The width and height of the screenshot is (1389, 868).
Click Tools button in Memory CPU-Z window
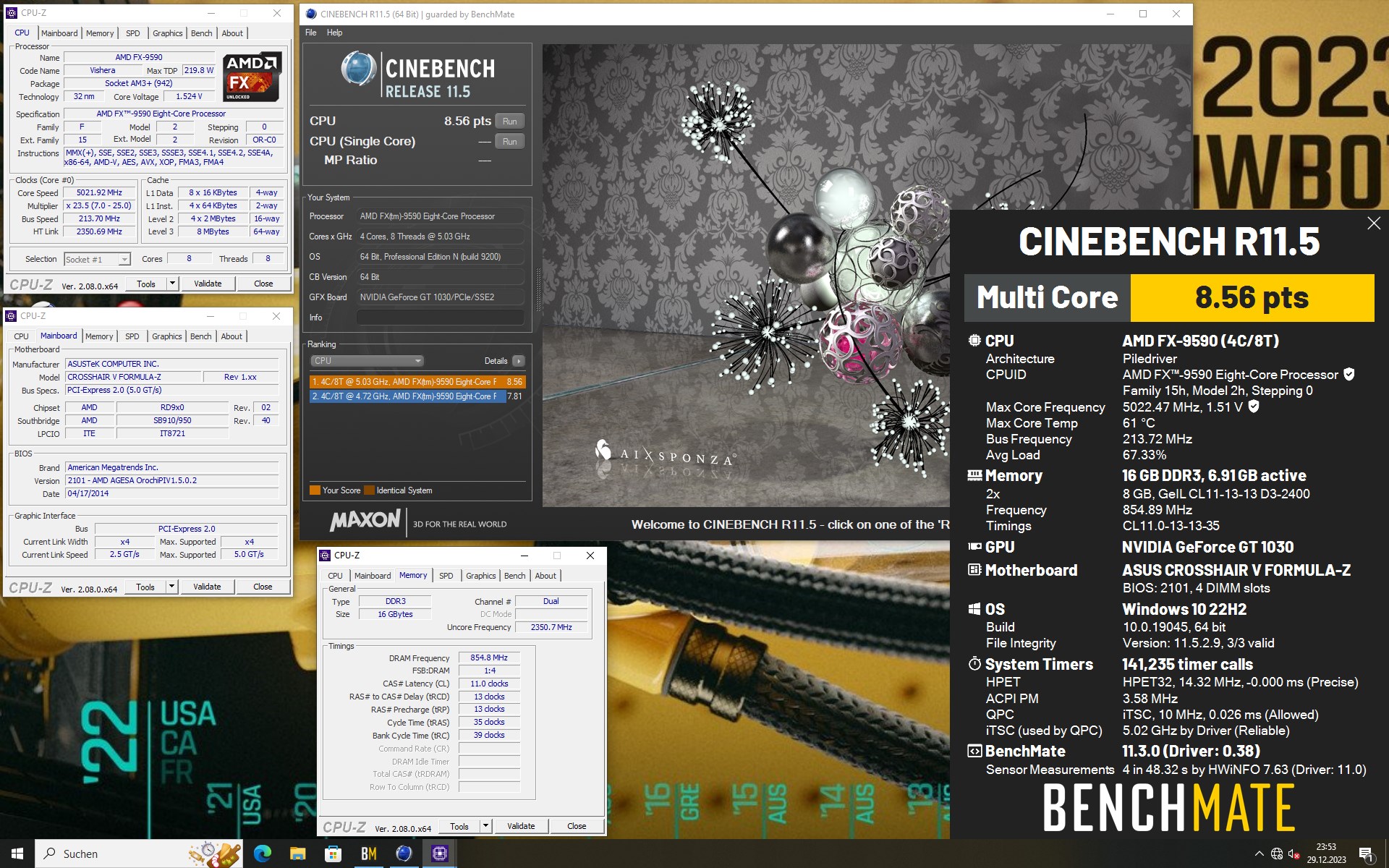[x=459, y=826]
